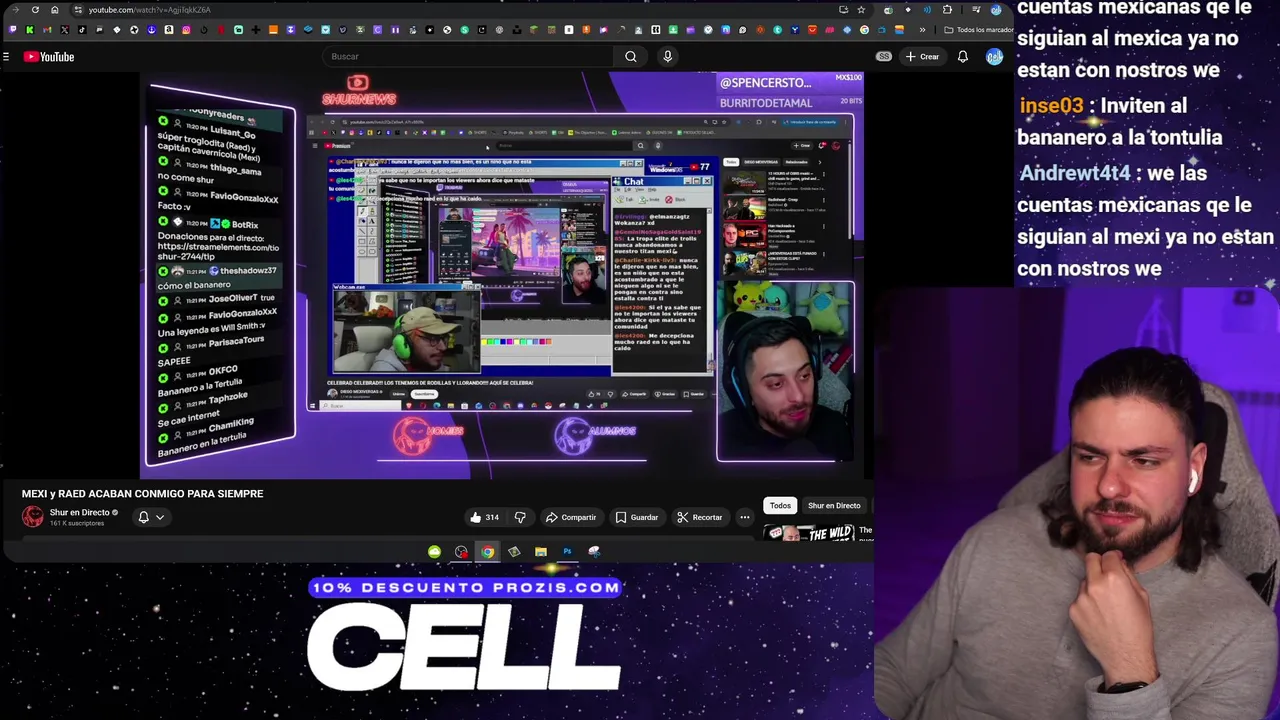Image resolution: width=1280 pixels, height=720 pixels.
Task: Click the magnifier search button
Action: point(630,57)
